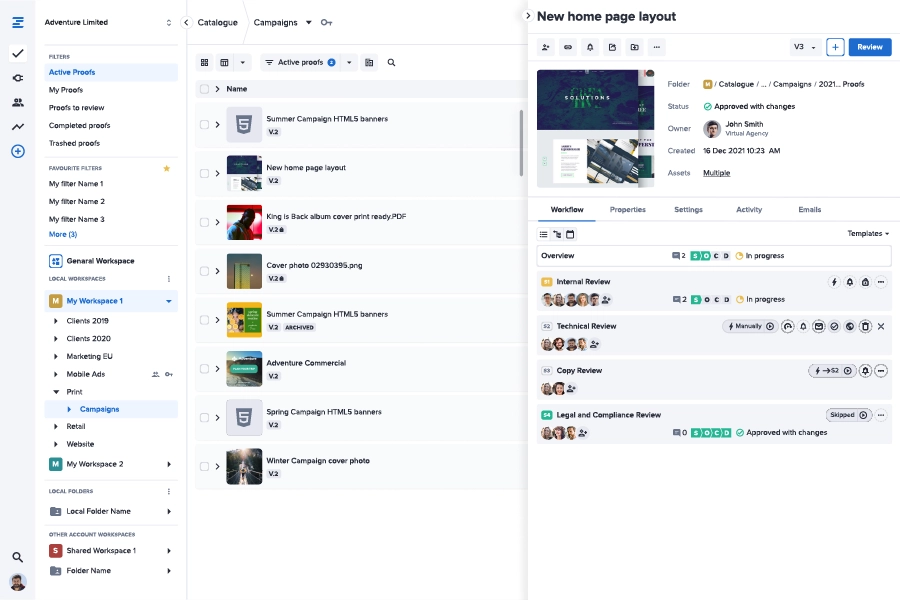Open the V3 version dropdown

805,47
